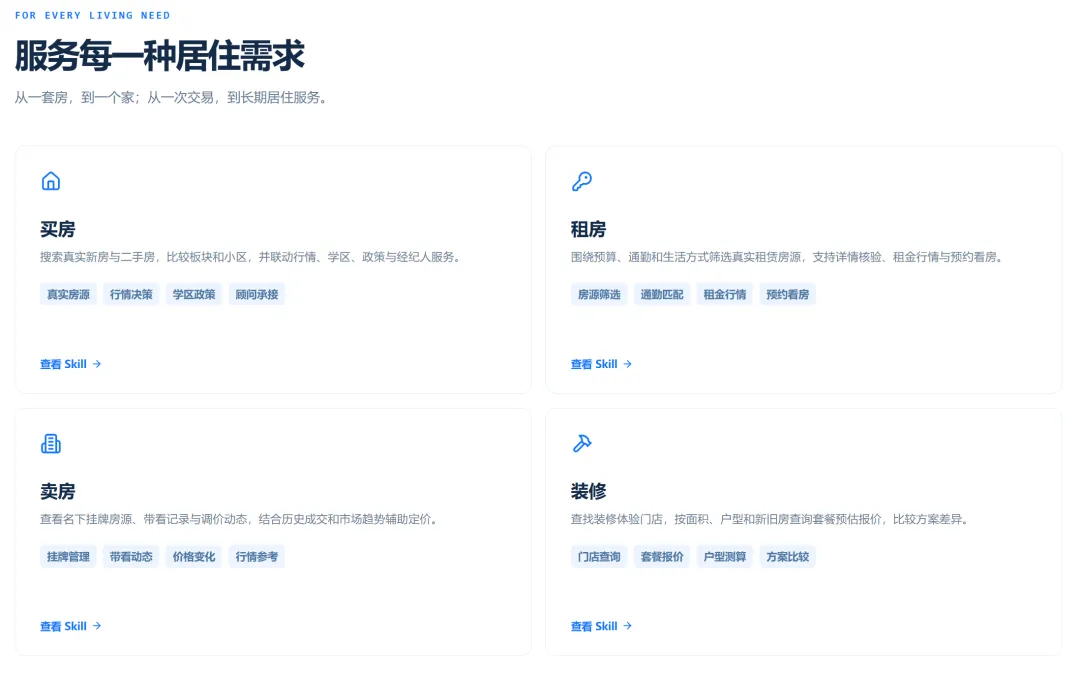
Task: Select the 学区政策 tag
Action: [194, 295]
